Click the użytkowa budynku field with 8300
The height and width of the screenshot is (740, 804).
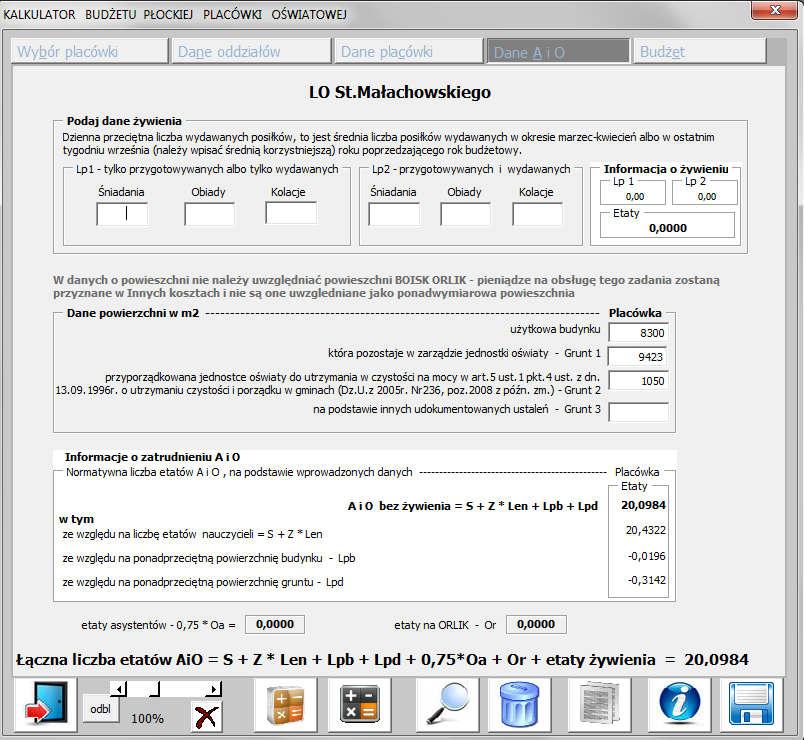coord(638,333)
